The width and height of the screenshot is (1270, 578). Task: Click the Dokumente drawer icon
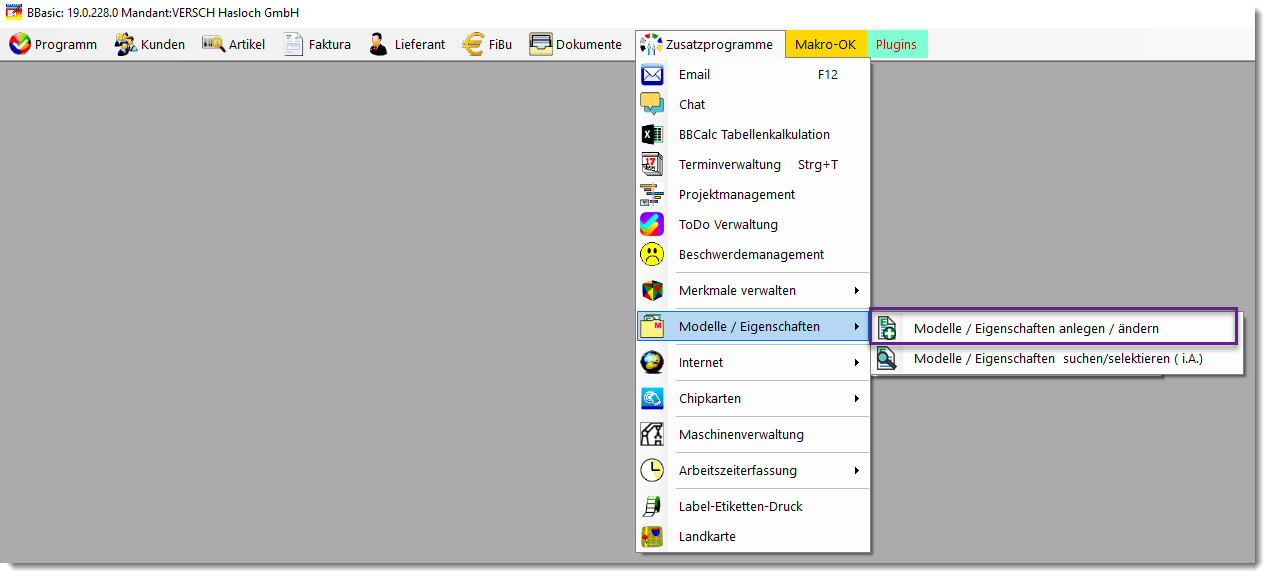click(x=541, y=44)
